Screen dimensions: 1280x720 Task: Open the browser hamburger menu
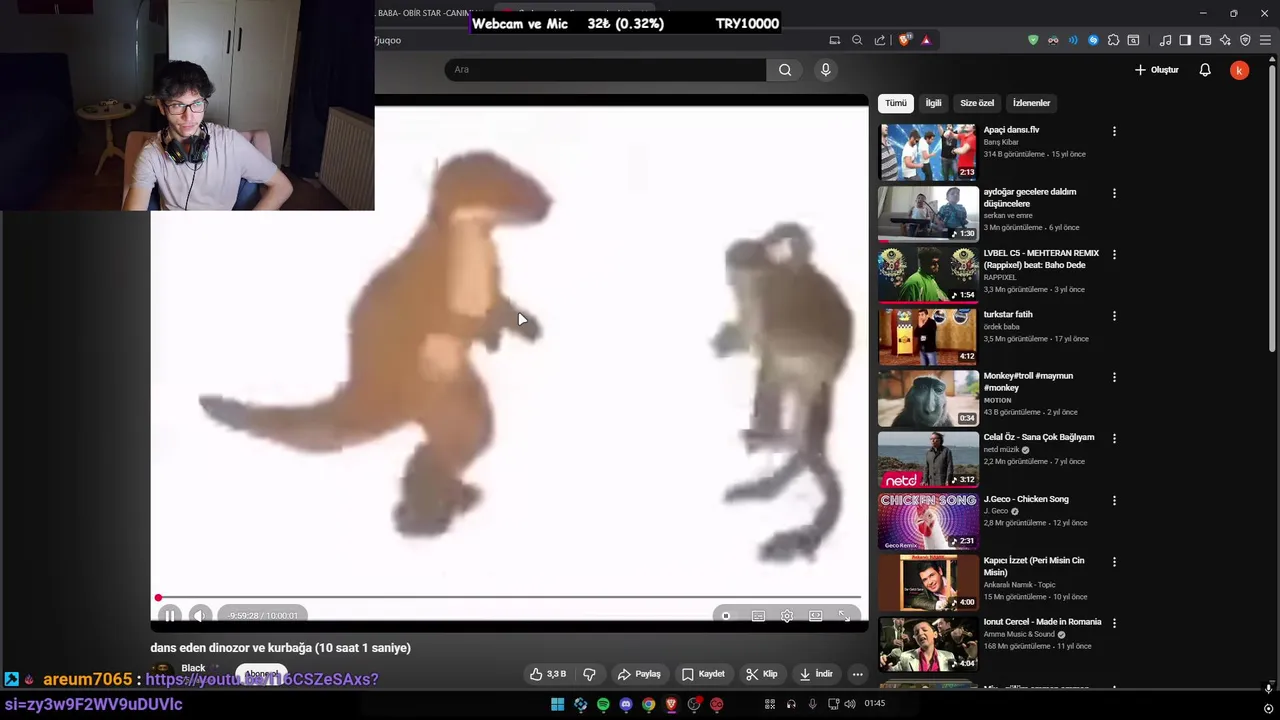[1265, 40]
